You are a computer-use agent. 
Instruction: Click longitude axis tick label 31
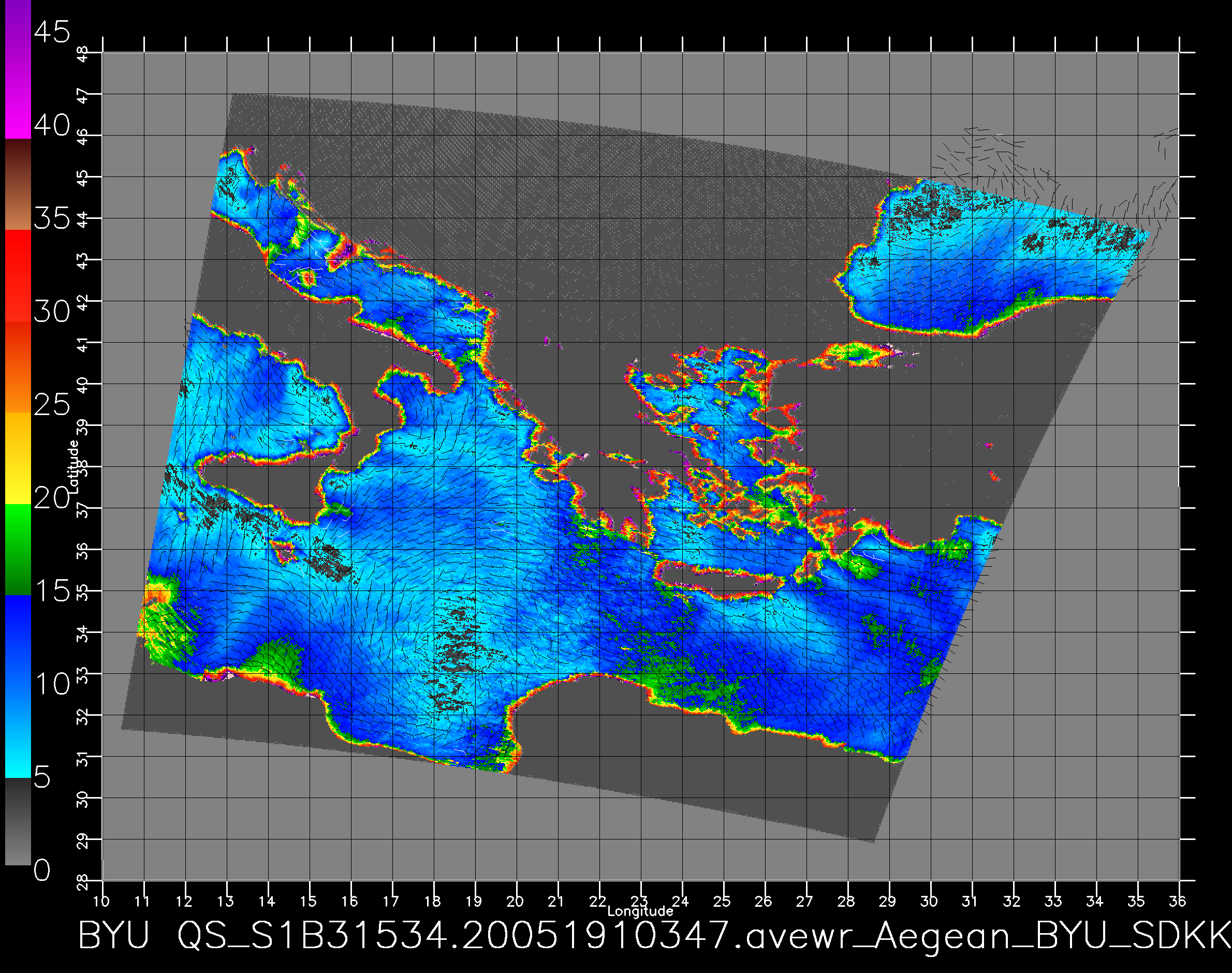coord(971,901)
